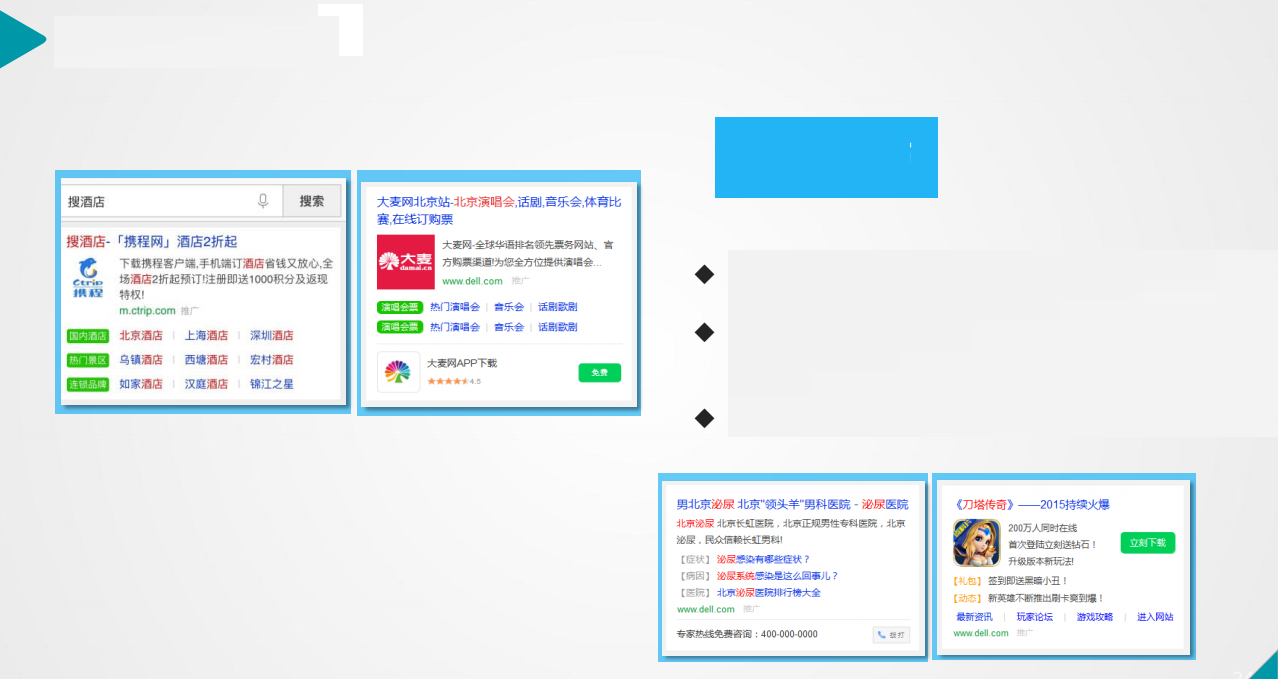The width and height of the screenshot is (1278, 679).
Task: Open the 《刀塔传奇》——2015持续火爆 headline link
Action: pyautogui.click(x=1031, y=505)
